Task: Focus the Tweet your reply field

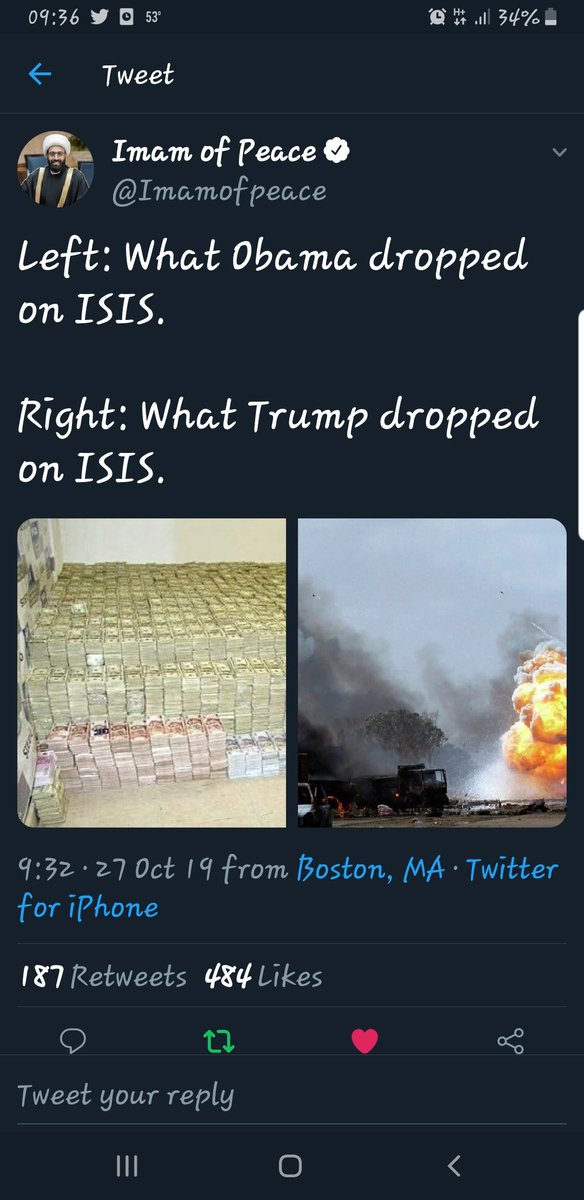Action: 292,1095
